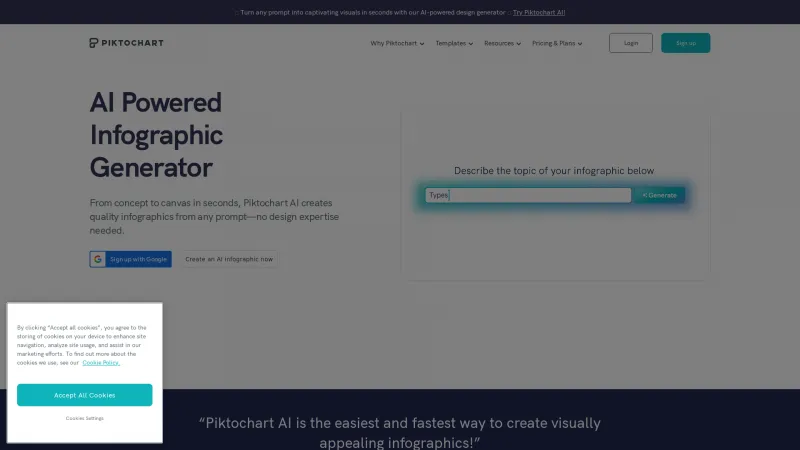Viewport: 800px width, 450px height.
Task: Click the Piktochart AI testimonial quote text
Action: point(399,433)
